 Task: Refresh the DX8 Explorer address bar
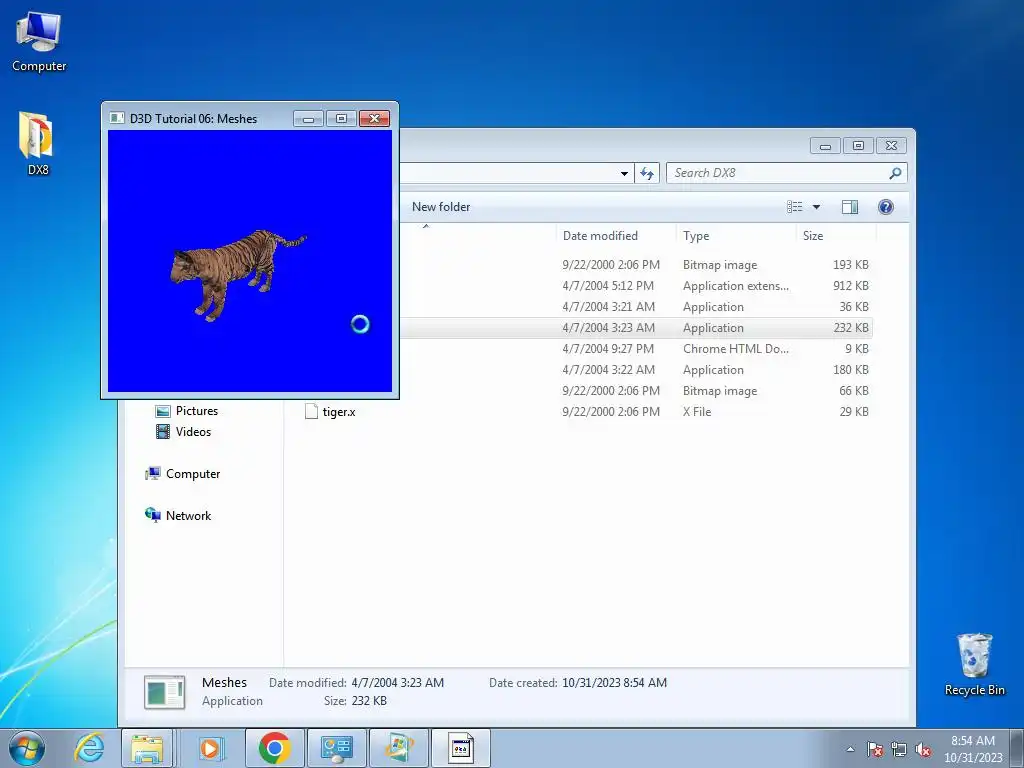pyautogui.click(x=647, y=173)
